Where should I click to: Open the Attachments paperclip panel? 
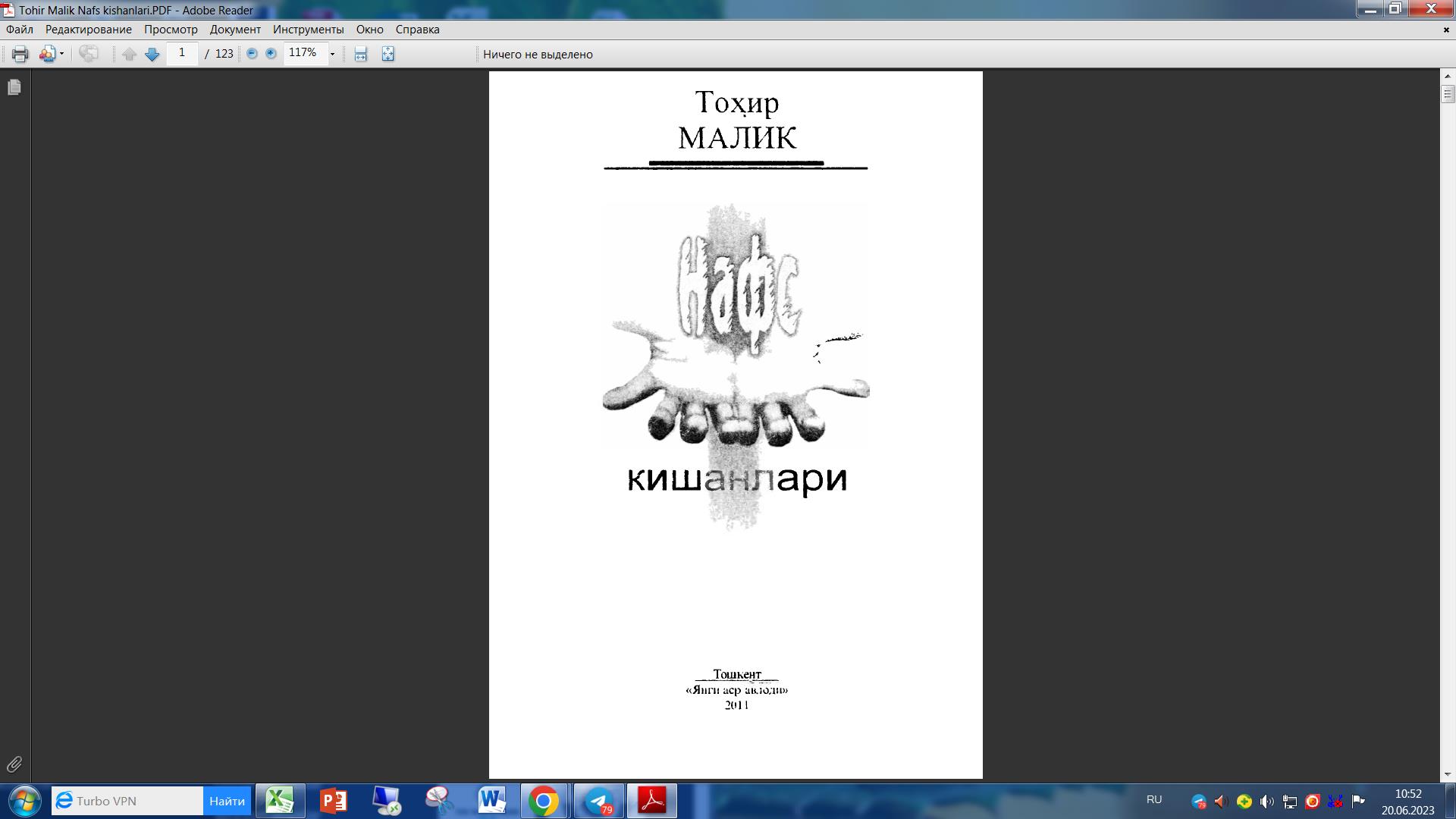pos(14,764)
